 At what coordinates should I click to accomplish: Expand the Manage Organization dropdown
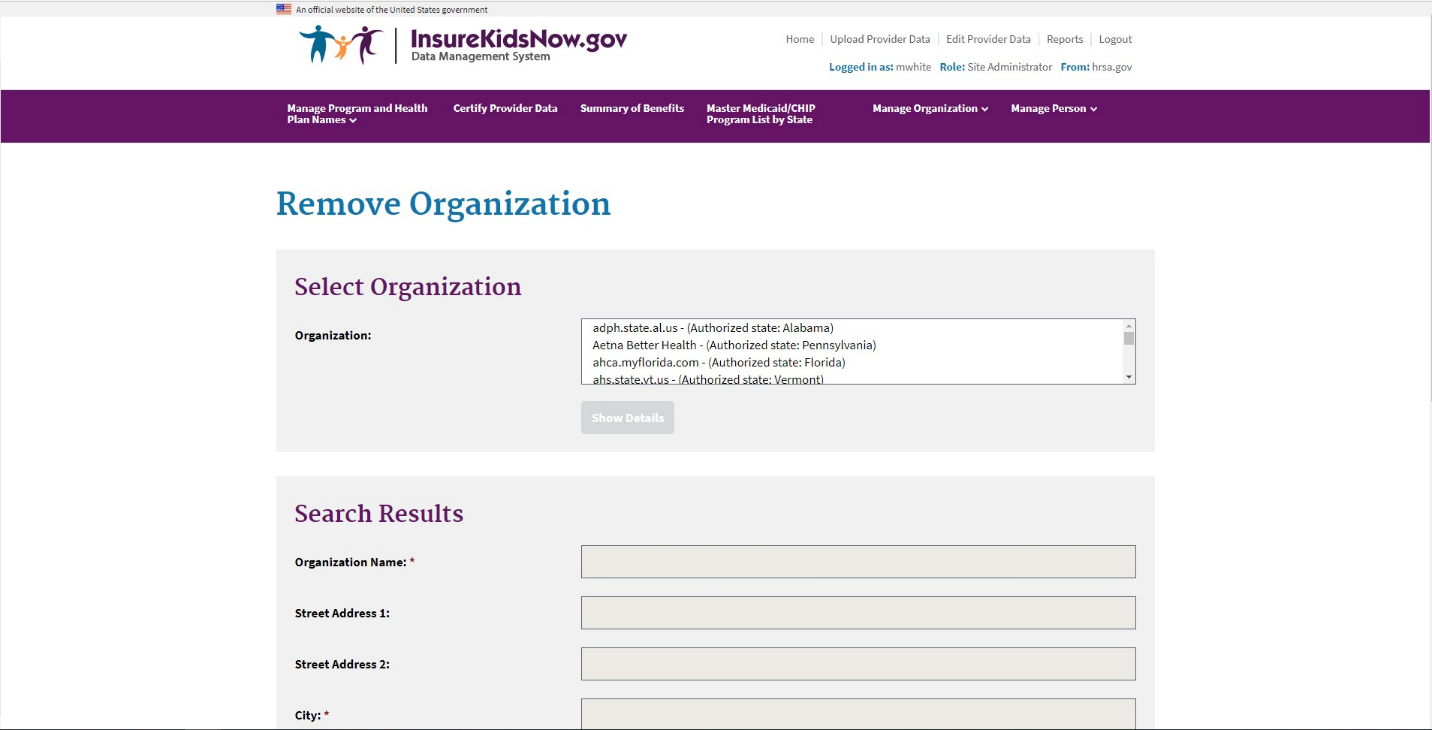(x=930, y=108)
